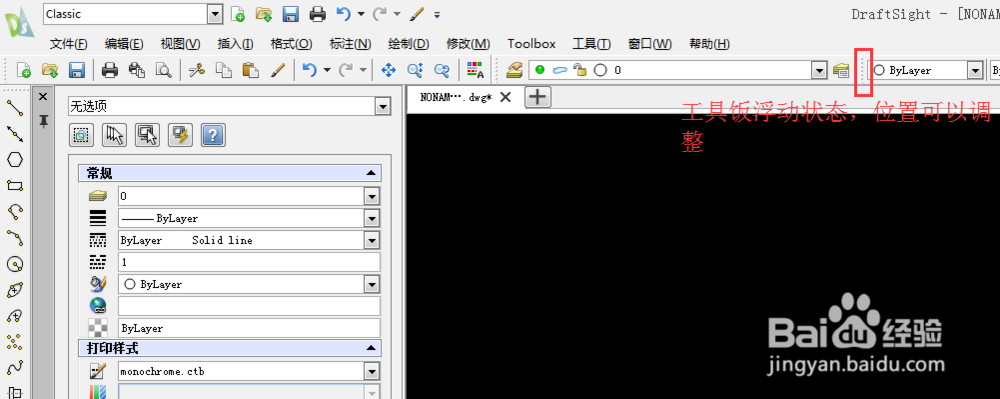The height and width of the screenshot is (399, 1000).
Task: Click the transparency ByLayer field
Action: (249, 328)
